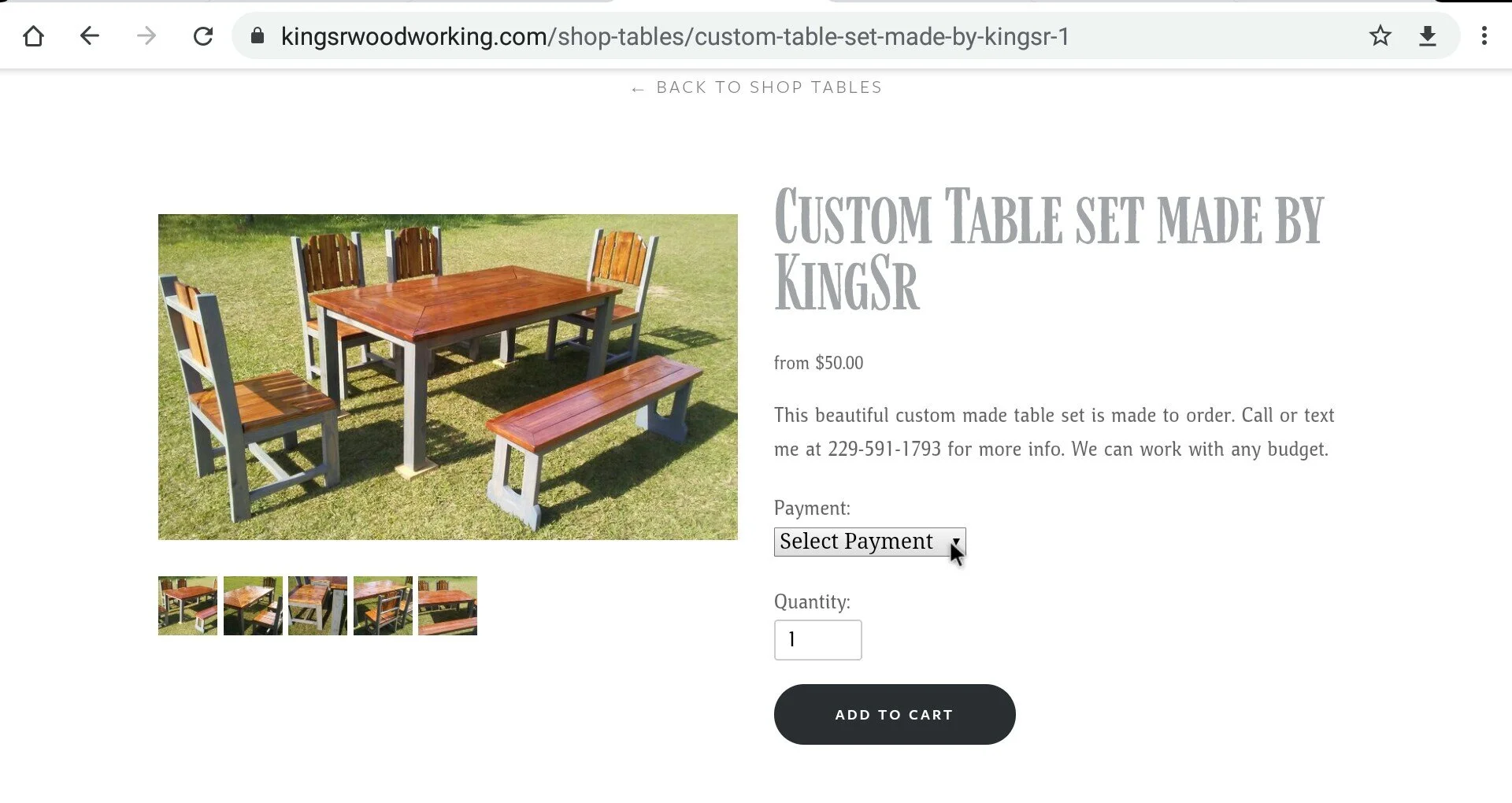Click the main table set product image
The height and width of the screenshot is (803, 1512).
pyautogui.click(x=448, y=377)
